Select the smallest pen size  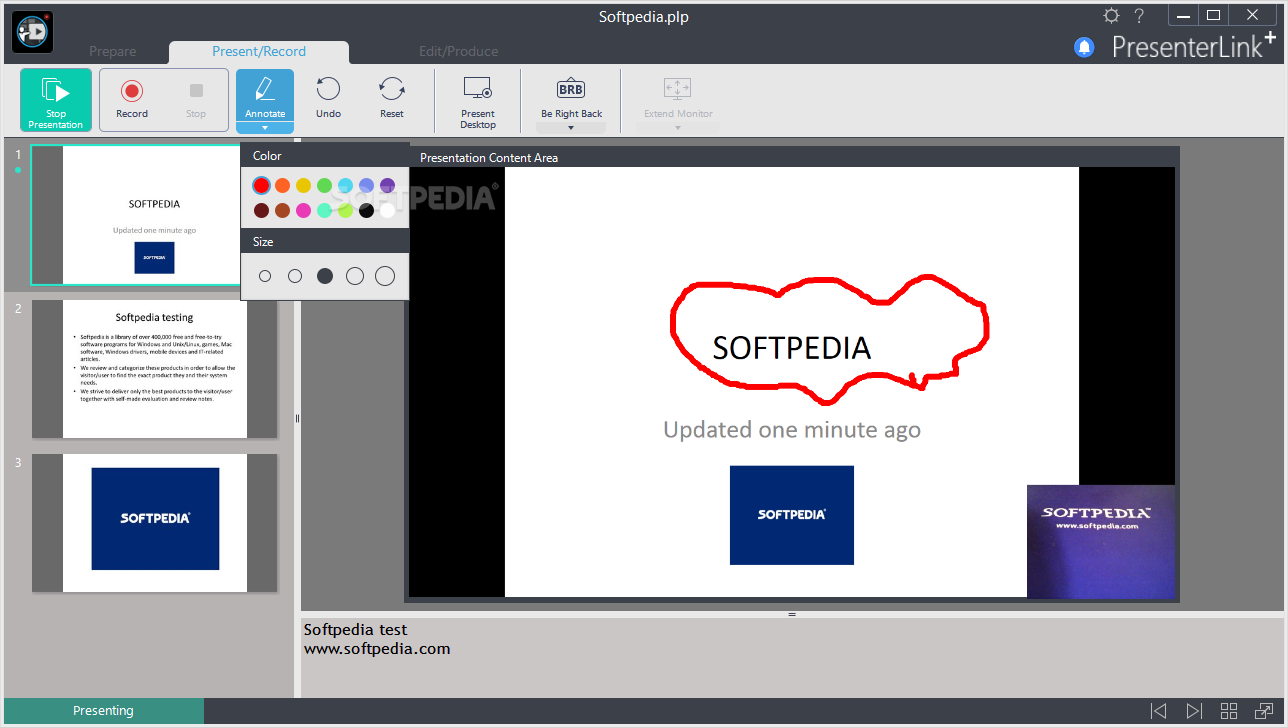click(265, 276)
